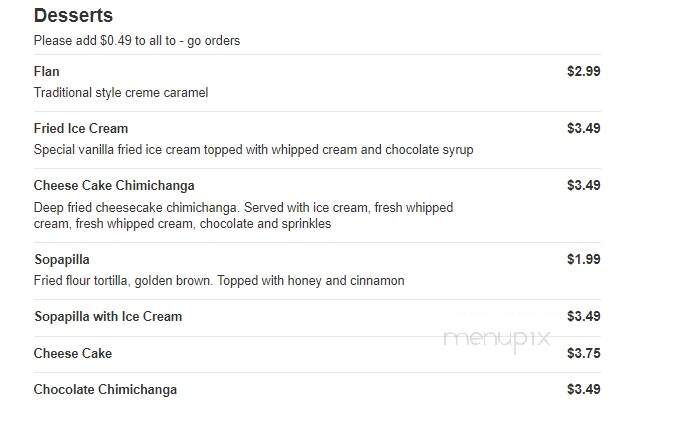
Task: Click the to-go orders surcharge note
Action: click(137, 41)
